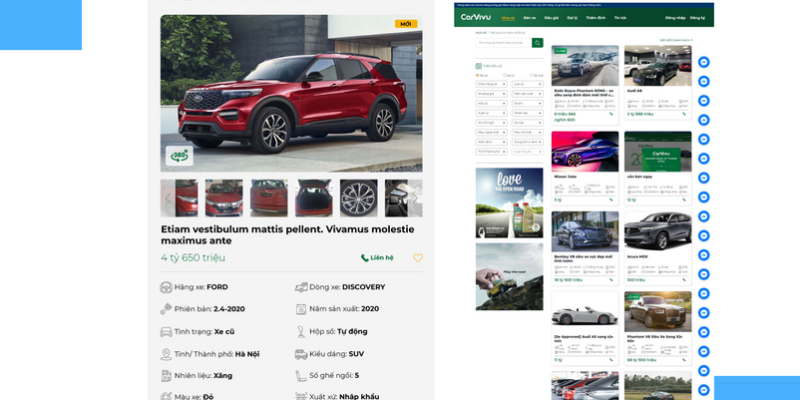The width and height of the screenshot is (800, 400).
Task: Click the filter icon beside Thêm bộ lọc
Action: tap(480, 66)
